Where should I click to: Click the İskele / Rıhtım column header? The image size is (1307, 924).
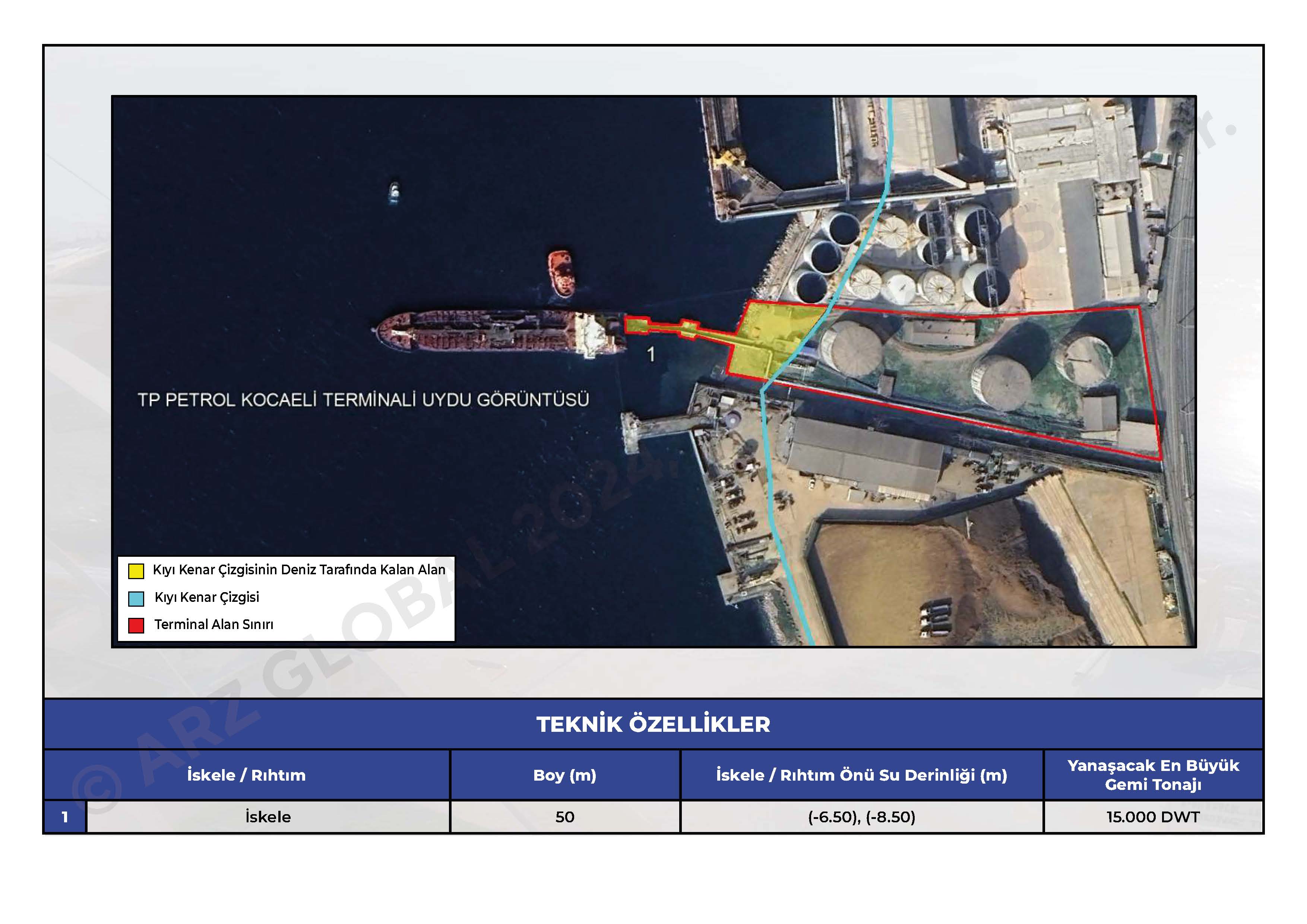pyautogui.click(x=247, y=775)
